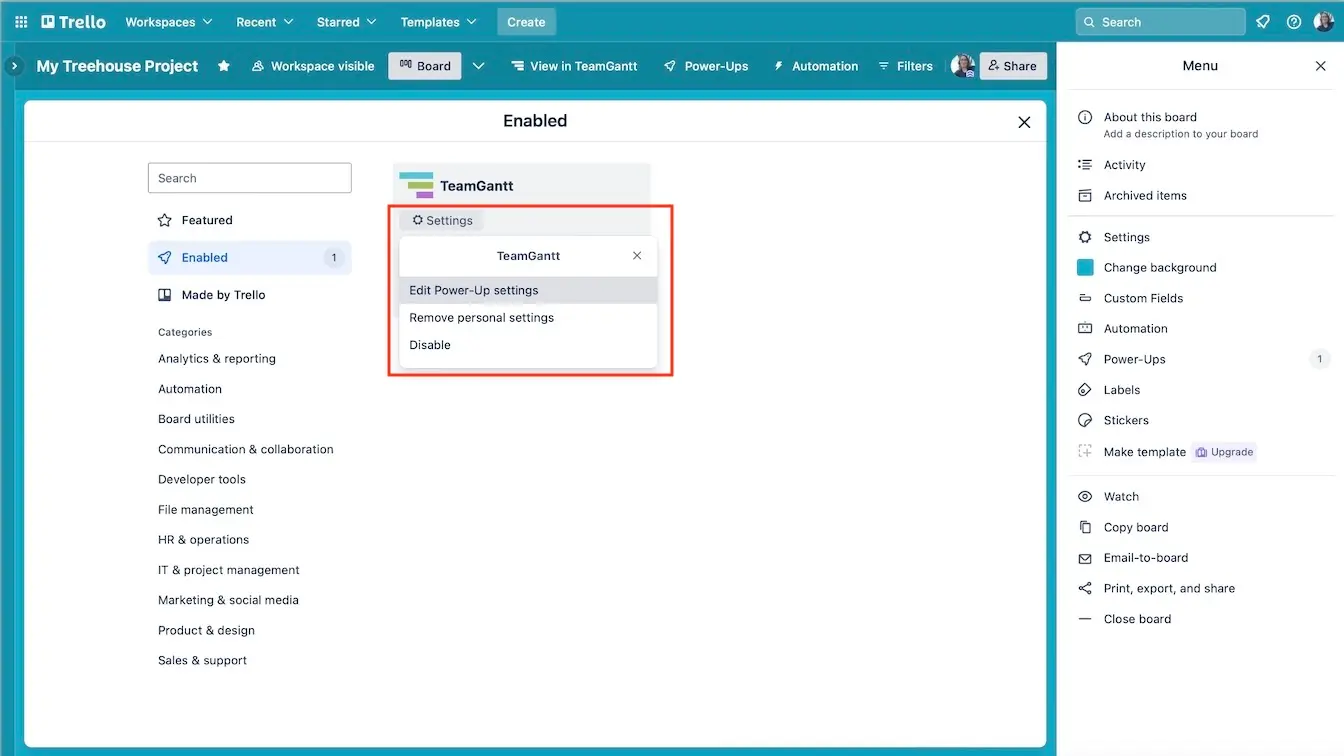The width and height of the screenshot is (1344, 756).
Task: Expand the board views chevron
Action: tap(479, 66)
